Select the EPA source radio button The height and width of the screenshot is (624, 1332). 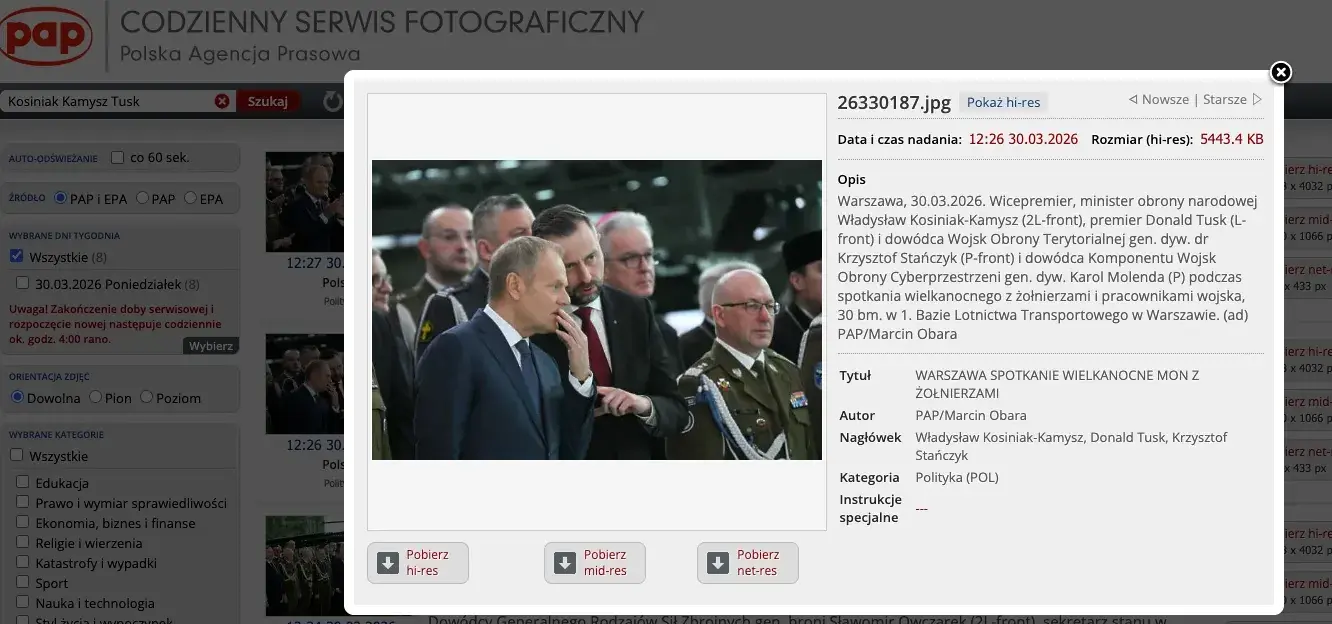tap(190, 199)
